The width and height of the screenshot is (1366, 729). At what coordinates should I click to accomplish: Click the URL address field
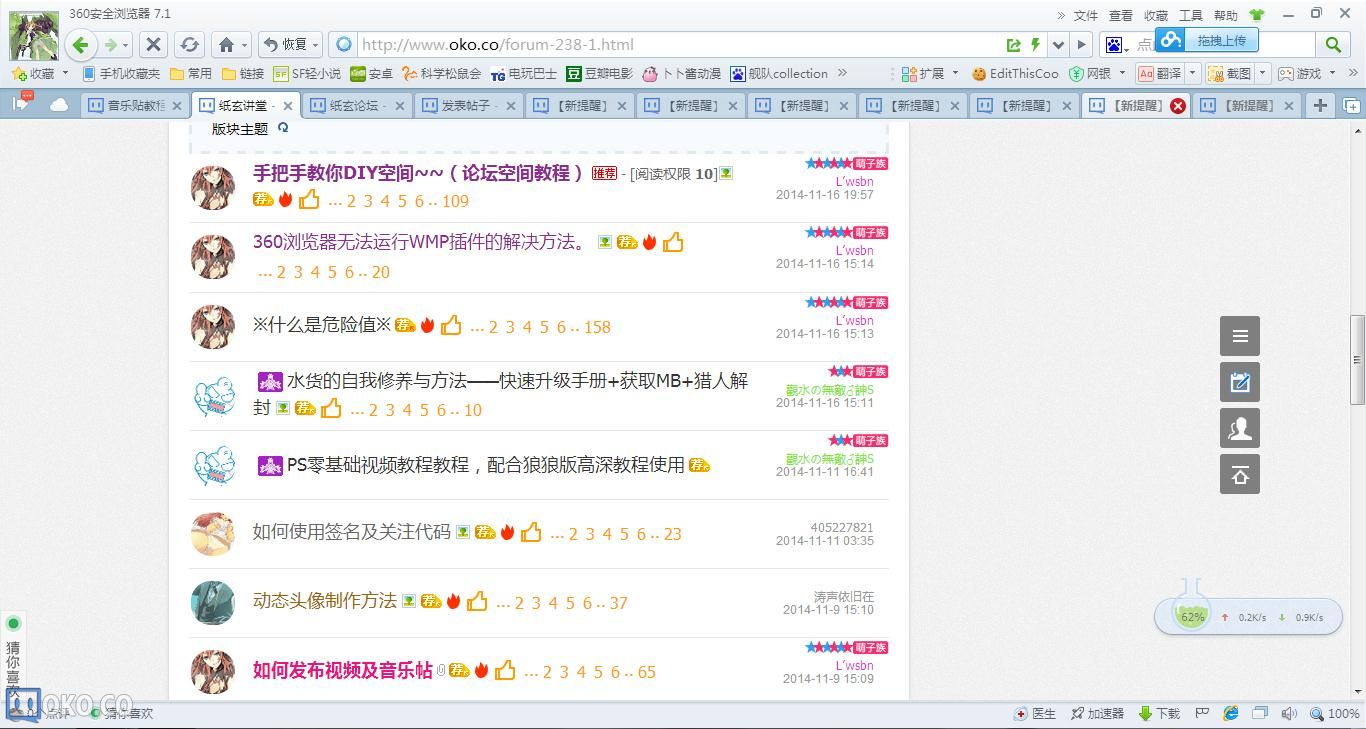coord(680,44)
